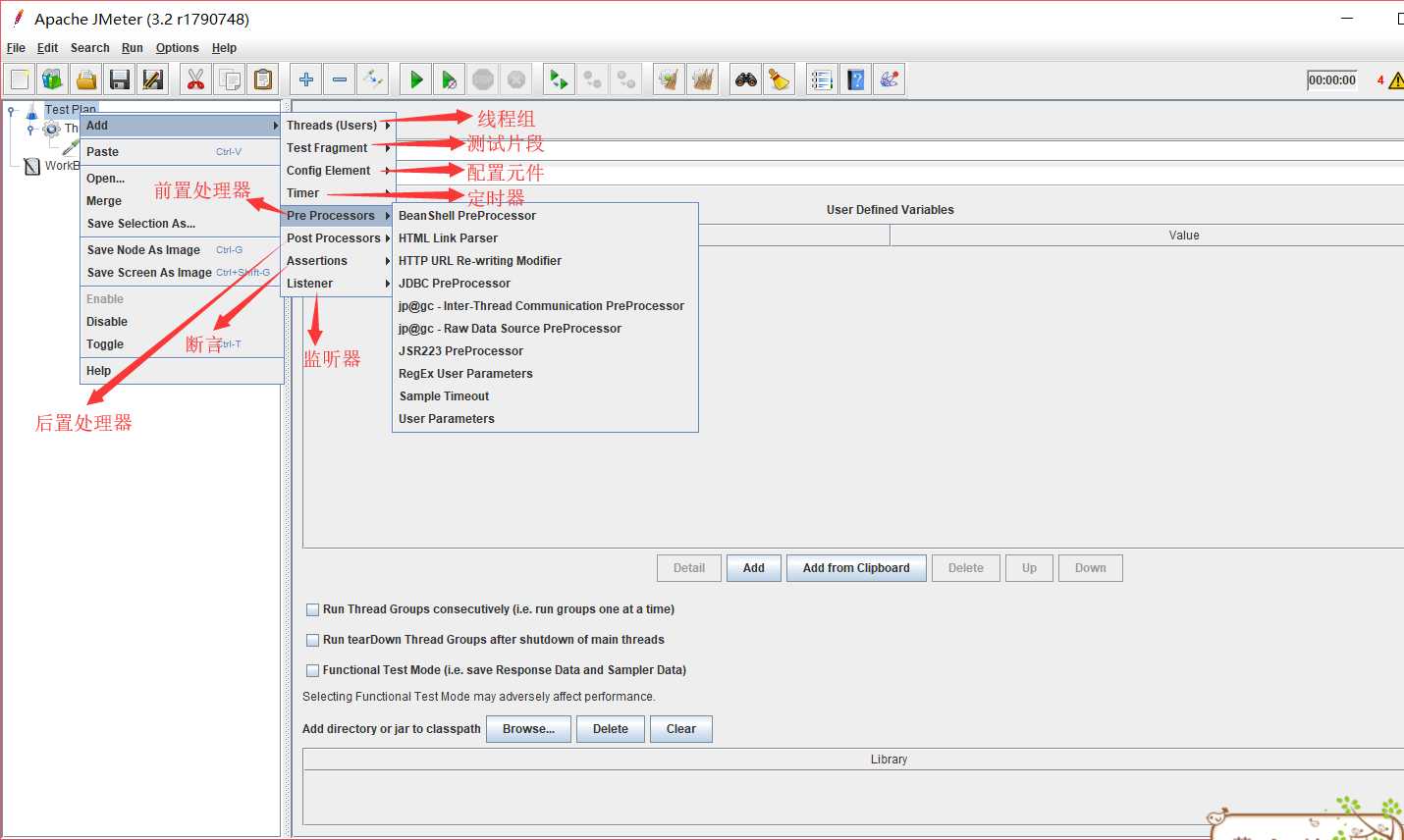Collapse all nodes with the minus icon

pos(340,79)
